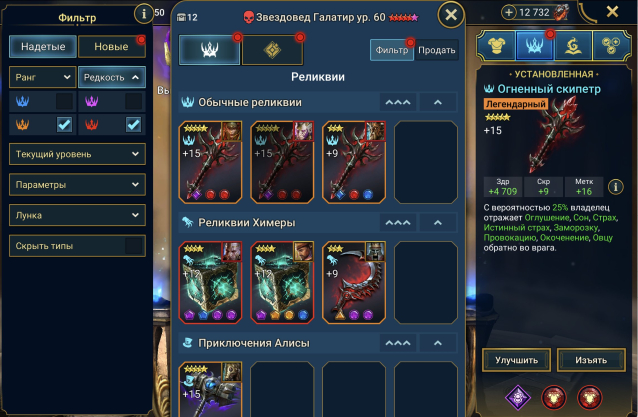638x417 pixels.
Task: Click the Улучшить button
Action: 516,360
